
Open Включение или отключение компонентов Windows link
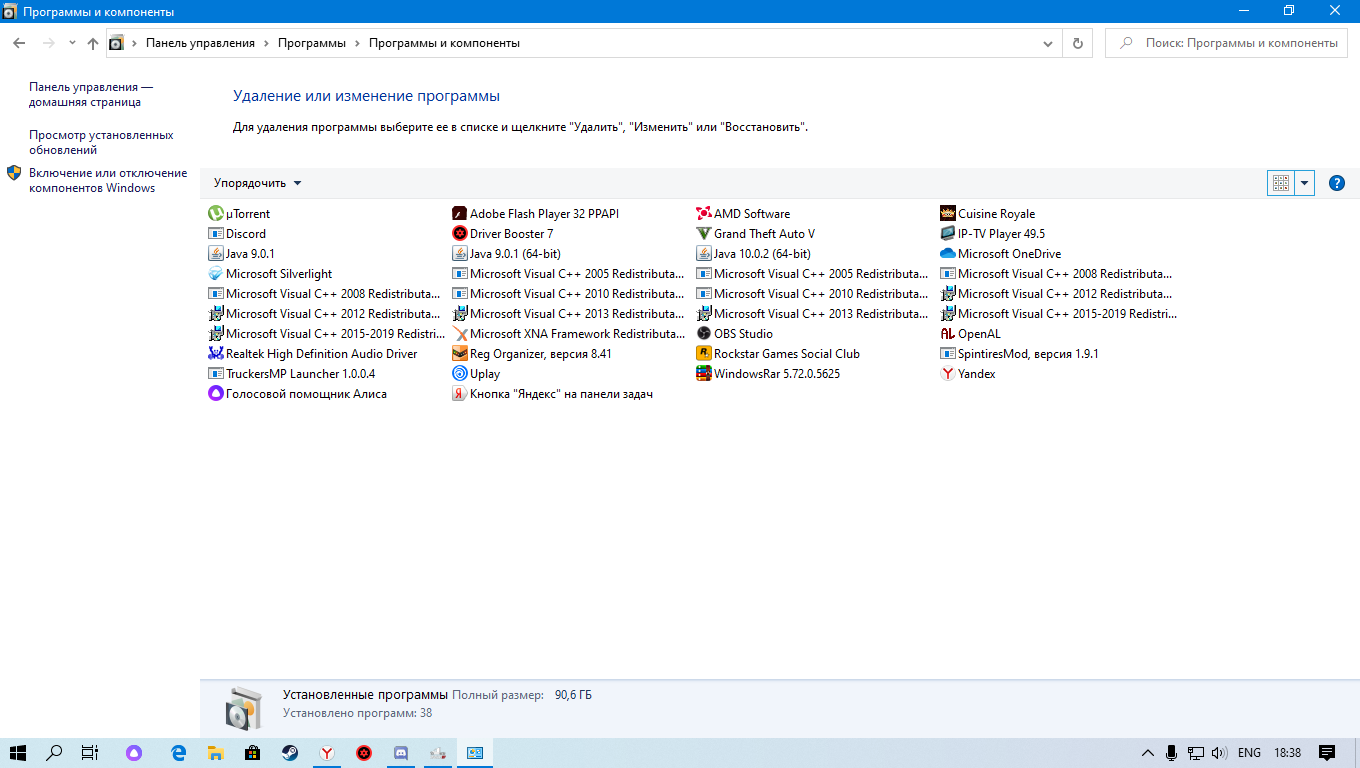108,180
